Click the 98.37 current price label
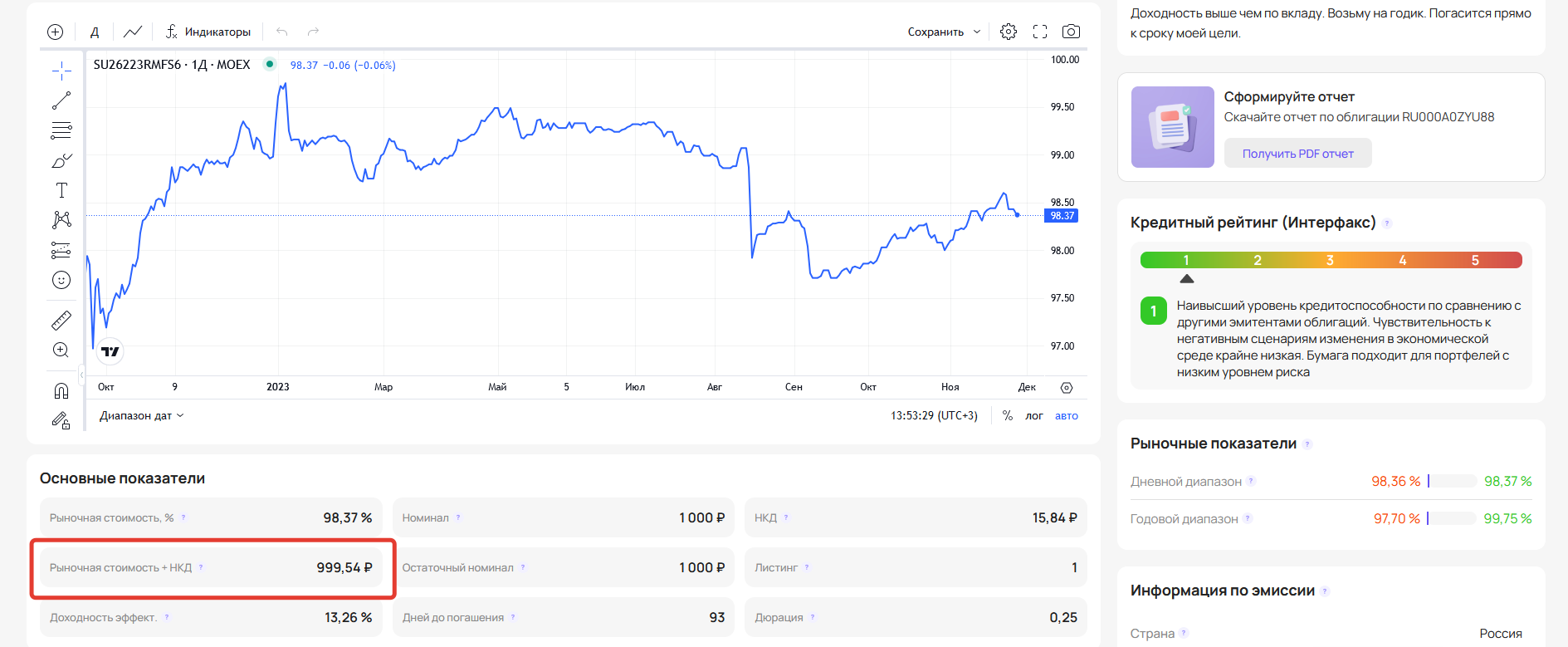Image resolution: width=1568 pixels, height=647 pixels. coord(1062,216)
